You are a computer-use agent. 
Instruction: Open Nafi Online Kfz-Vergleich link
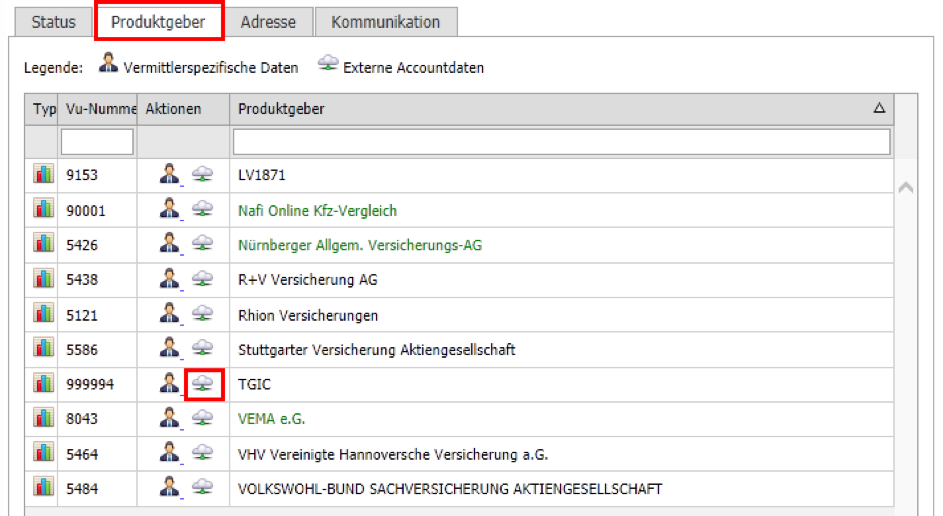tap(317, 211)
